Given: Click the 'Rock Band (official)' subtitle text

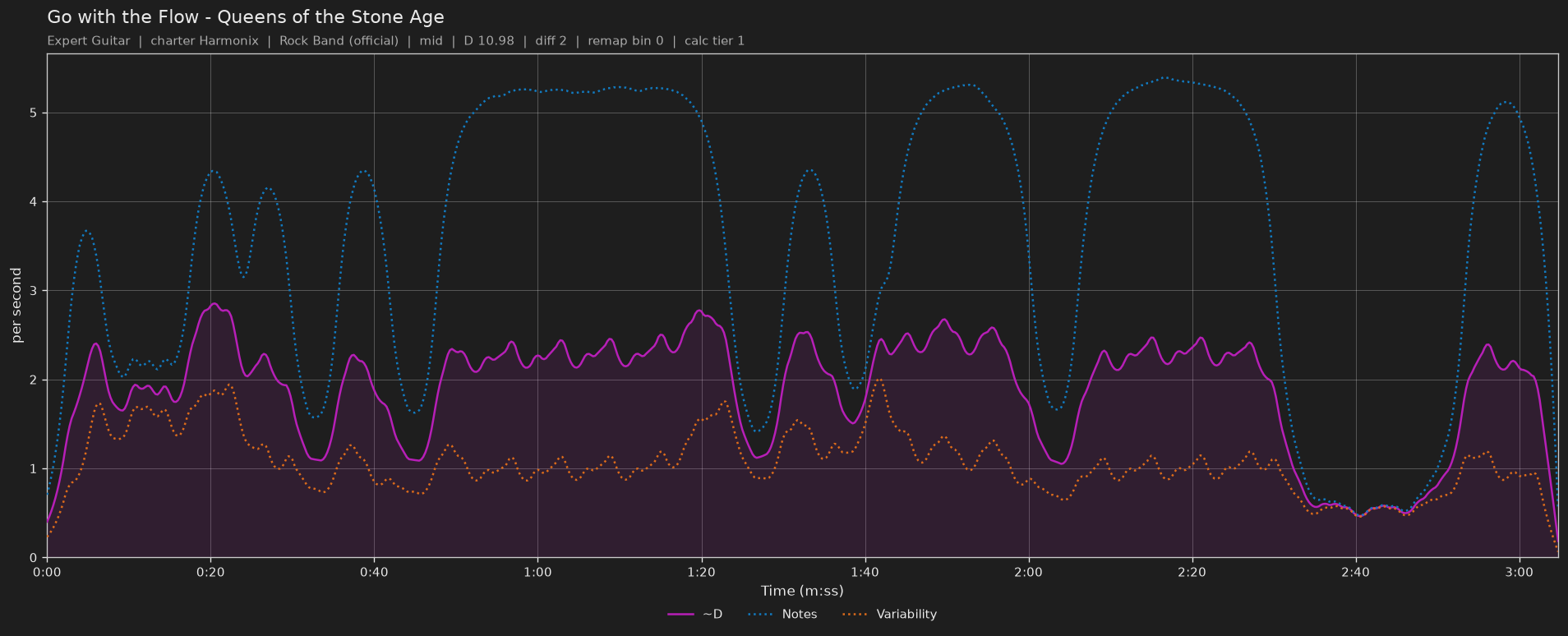Looking at the screenshot, I should [x=339, y=41].
